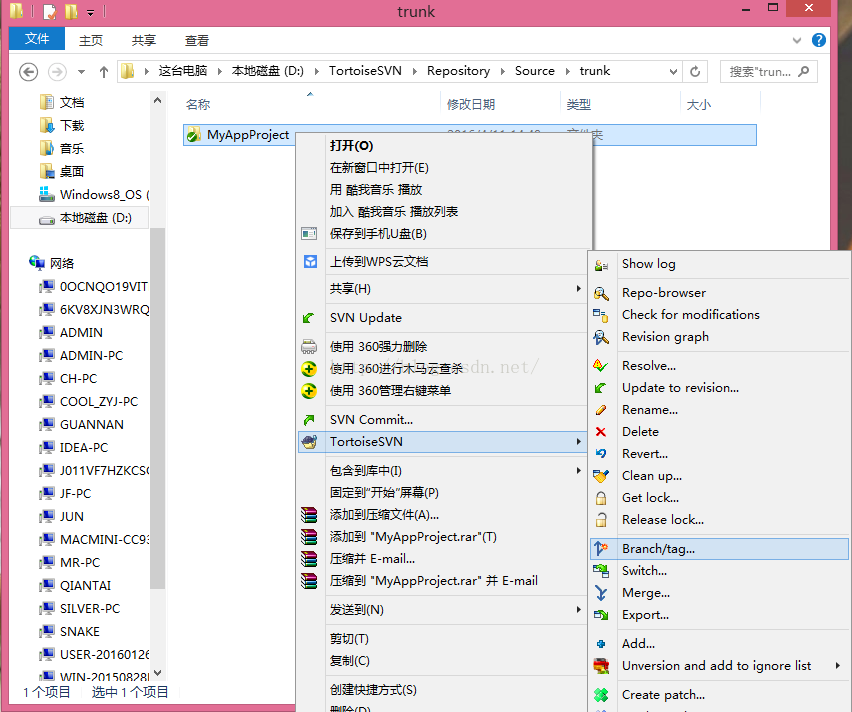The width and height of the screenshot is (852, 712).
Task: Click the Branch/tag icon
Action: (601, 549)
